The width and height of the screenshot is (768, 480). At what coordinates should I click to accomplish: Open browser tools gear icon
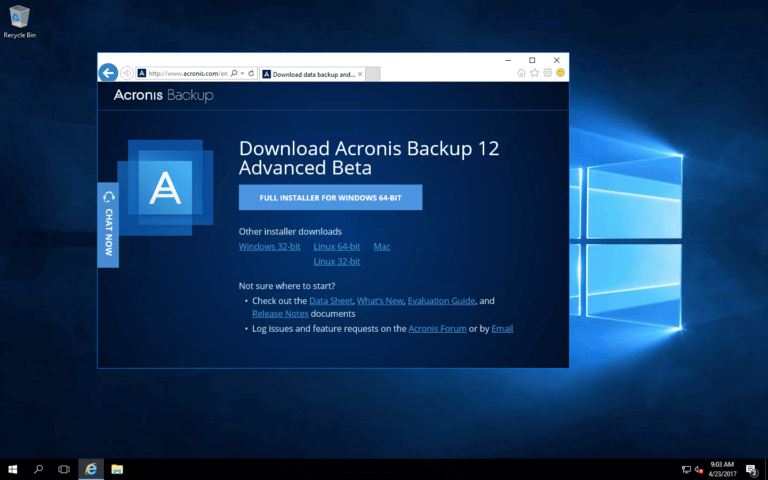point(548,73)
